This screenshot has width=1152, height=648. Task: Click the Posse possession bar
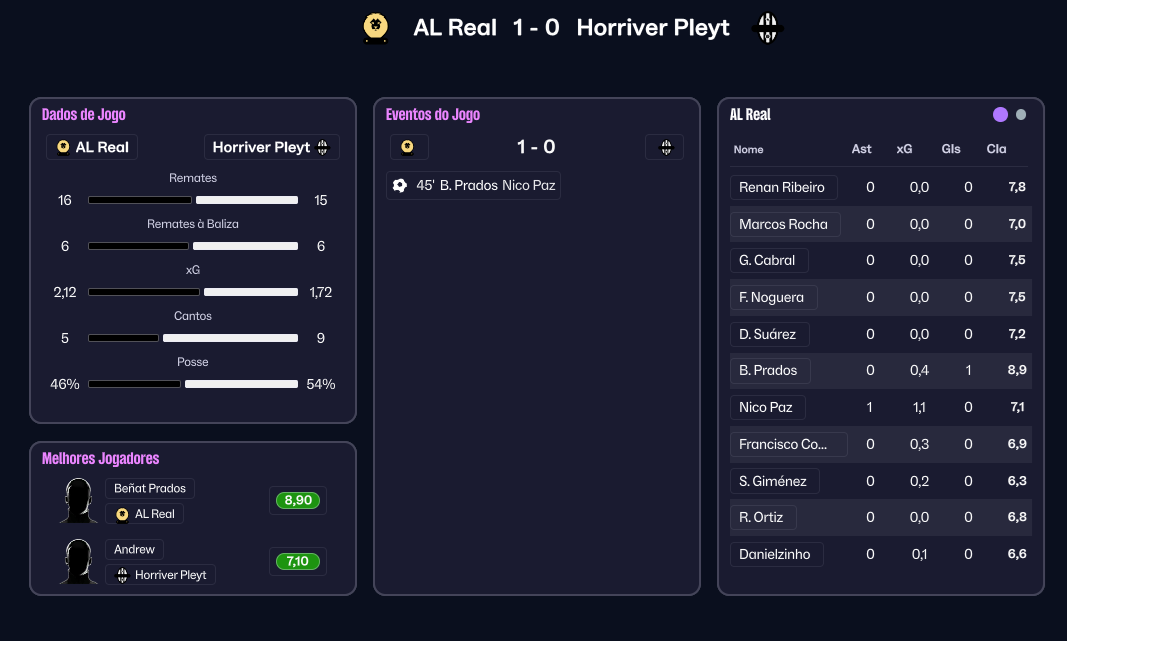tap(193, 384)
